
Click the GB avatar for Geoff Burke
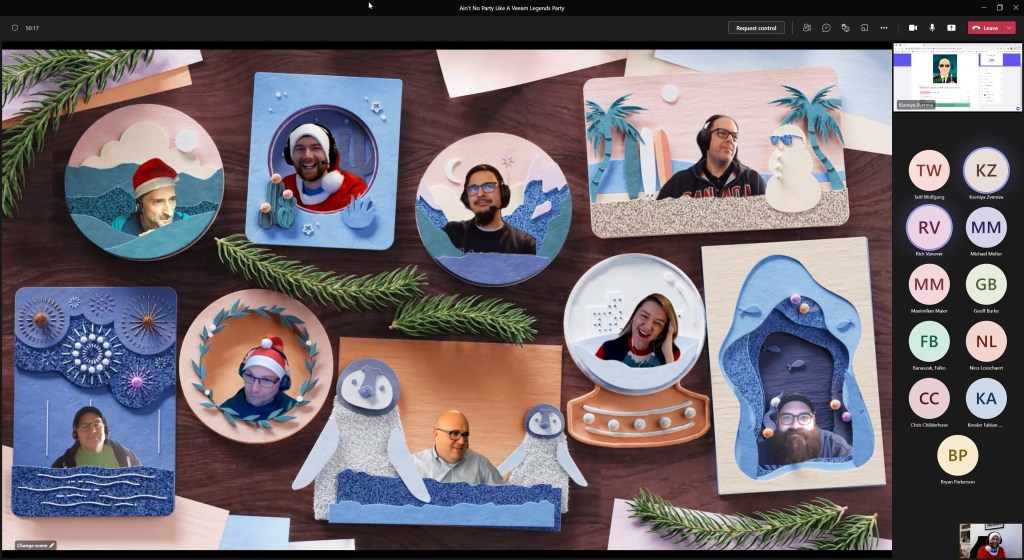986,284
